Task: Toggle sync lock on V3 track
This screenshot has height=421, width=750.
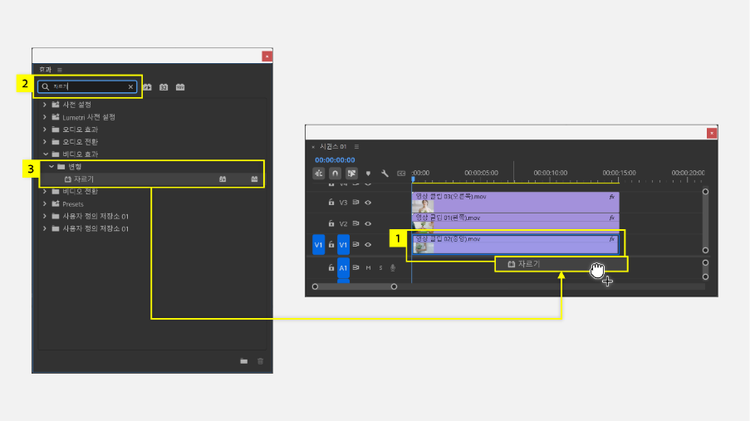Action: [355, 202]
